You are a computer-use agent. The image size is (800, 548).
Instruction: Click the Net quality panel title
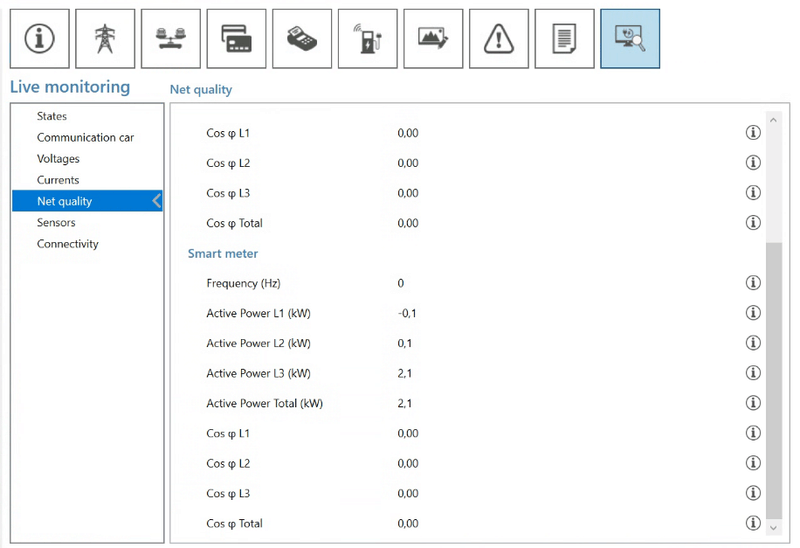point(201,90)
